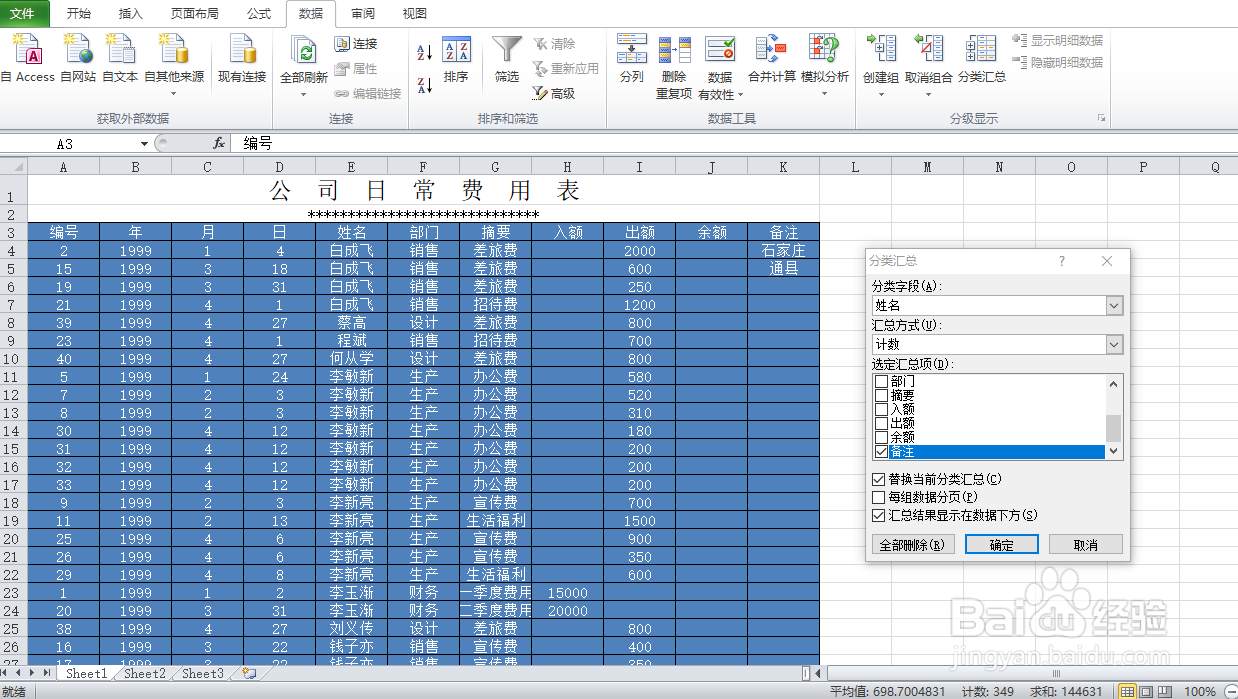Import data from text file (自文本)
This screenshot has height=699, width=1238.
tap(121, 58)
